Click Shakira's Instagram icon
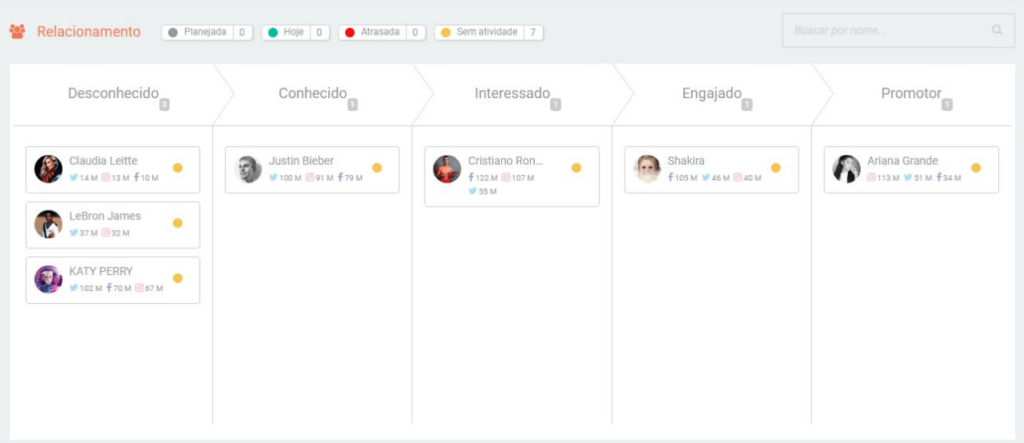Viewport: 1024px width, 443px height. coord(737,177)
